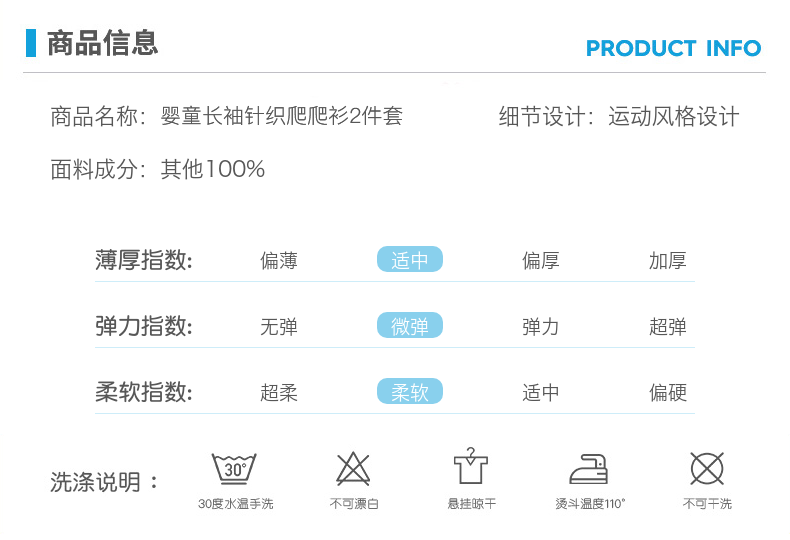Click the PRODUCT INFO heading text
The height and width of the screenshot is (540, 790).
click(674, 48)
